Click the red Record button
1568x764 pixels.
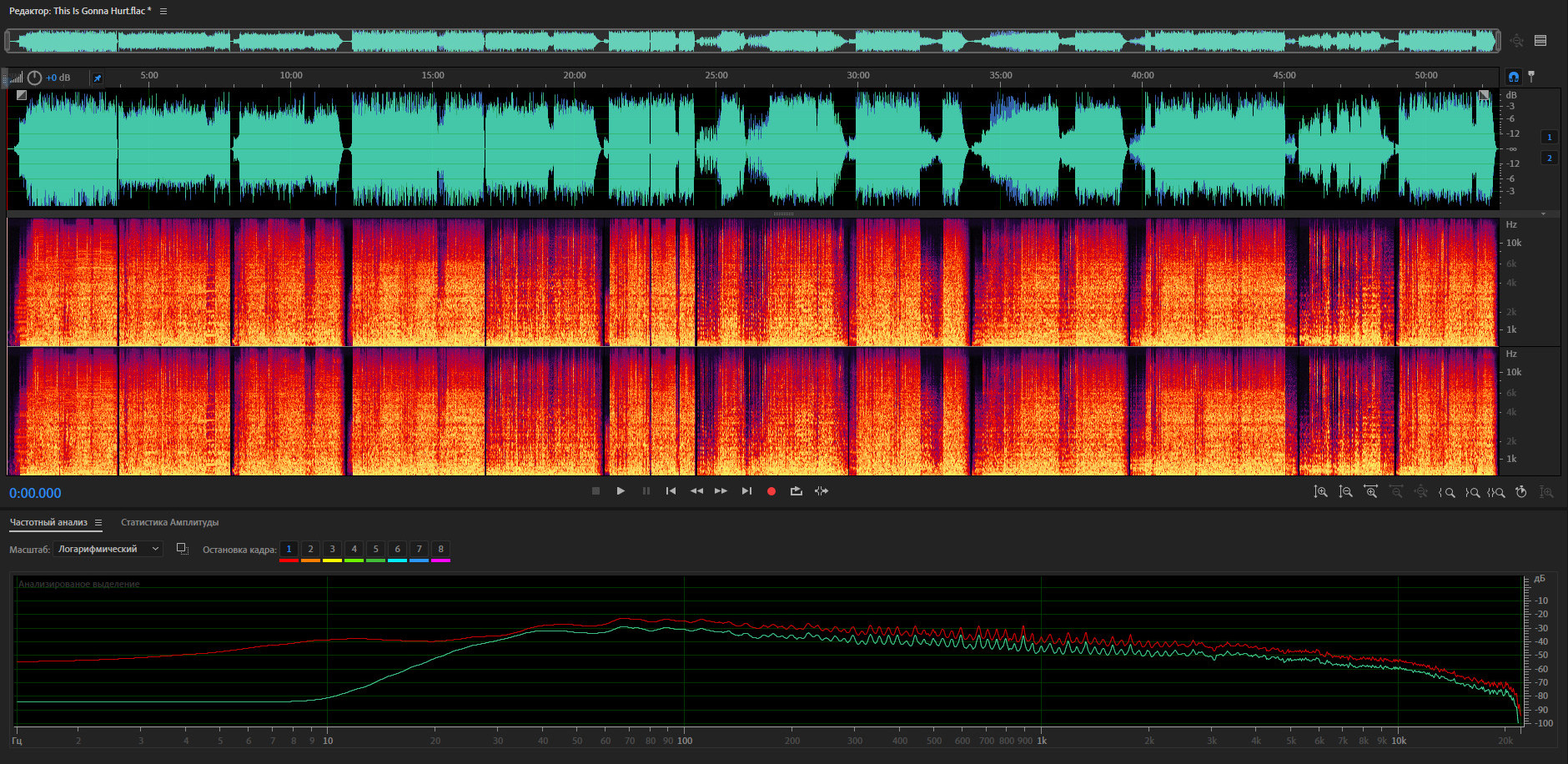click(x=771, y=491)
